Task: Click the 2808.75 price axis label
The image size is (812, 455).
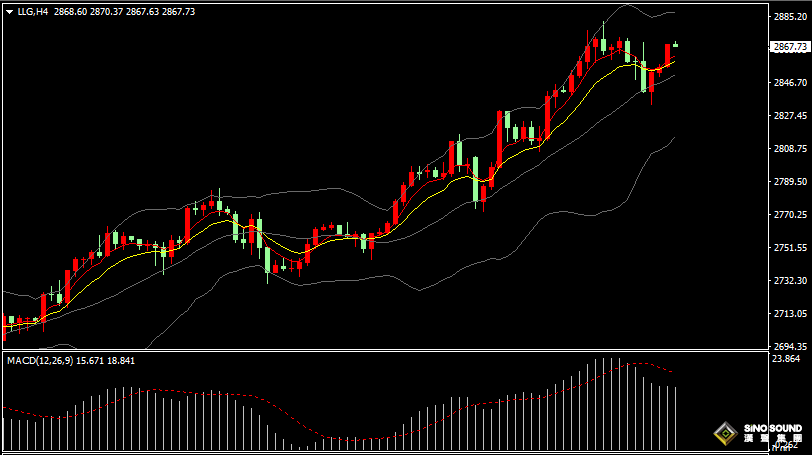Action: (x=790, y=149)
